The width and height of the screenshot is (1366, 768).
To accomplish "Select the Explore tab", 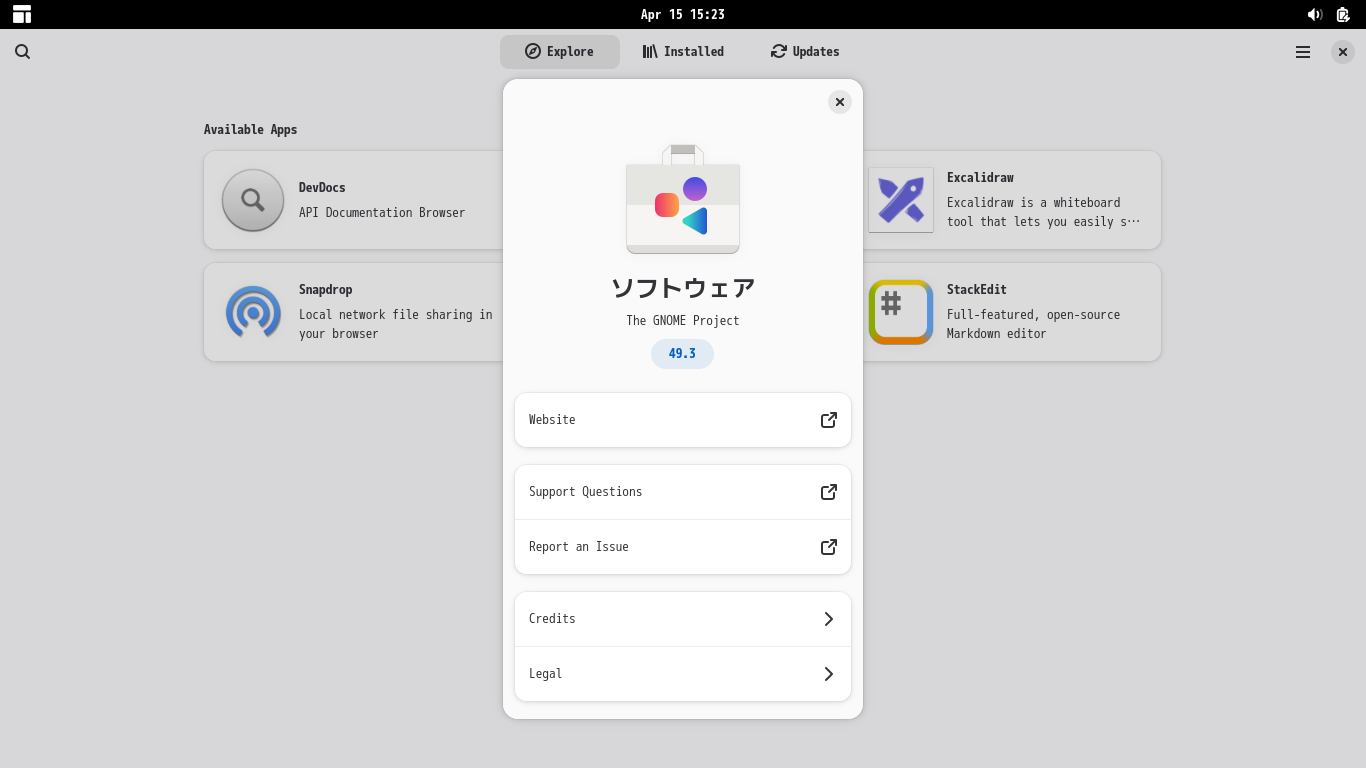I will [x=560, y=51].
